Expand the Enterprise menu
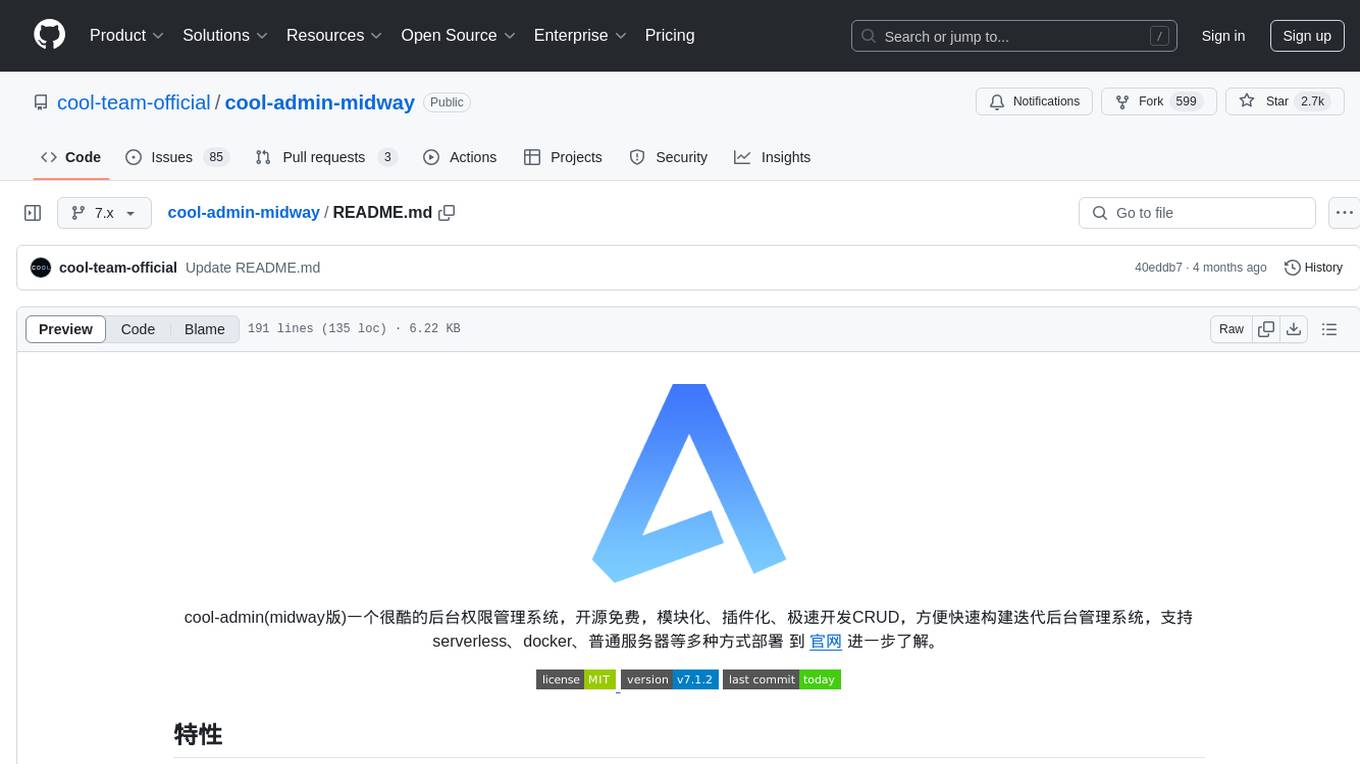Image resolution: width=1360 pixels, height=764 pixels. pos(581,35)
